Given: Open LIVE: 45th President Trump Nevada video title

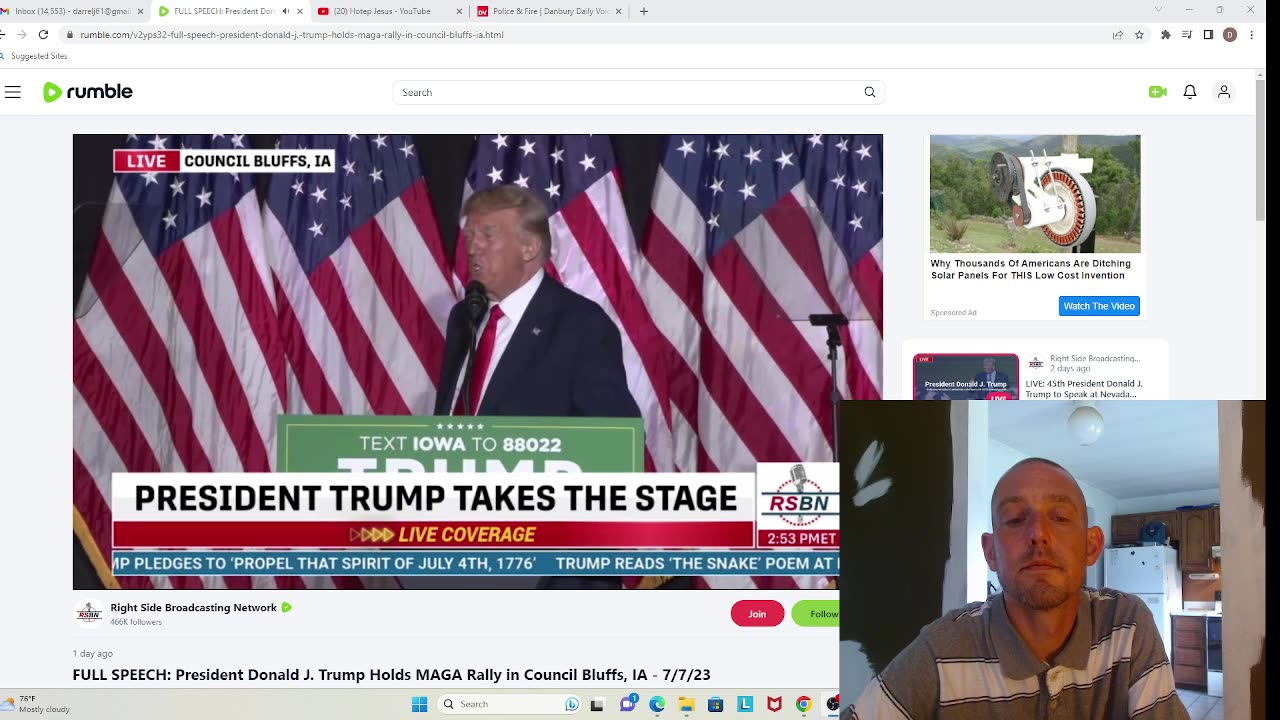Looking at the screenshot, I should click(1083, 389).
